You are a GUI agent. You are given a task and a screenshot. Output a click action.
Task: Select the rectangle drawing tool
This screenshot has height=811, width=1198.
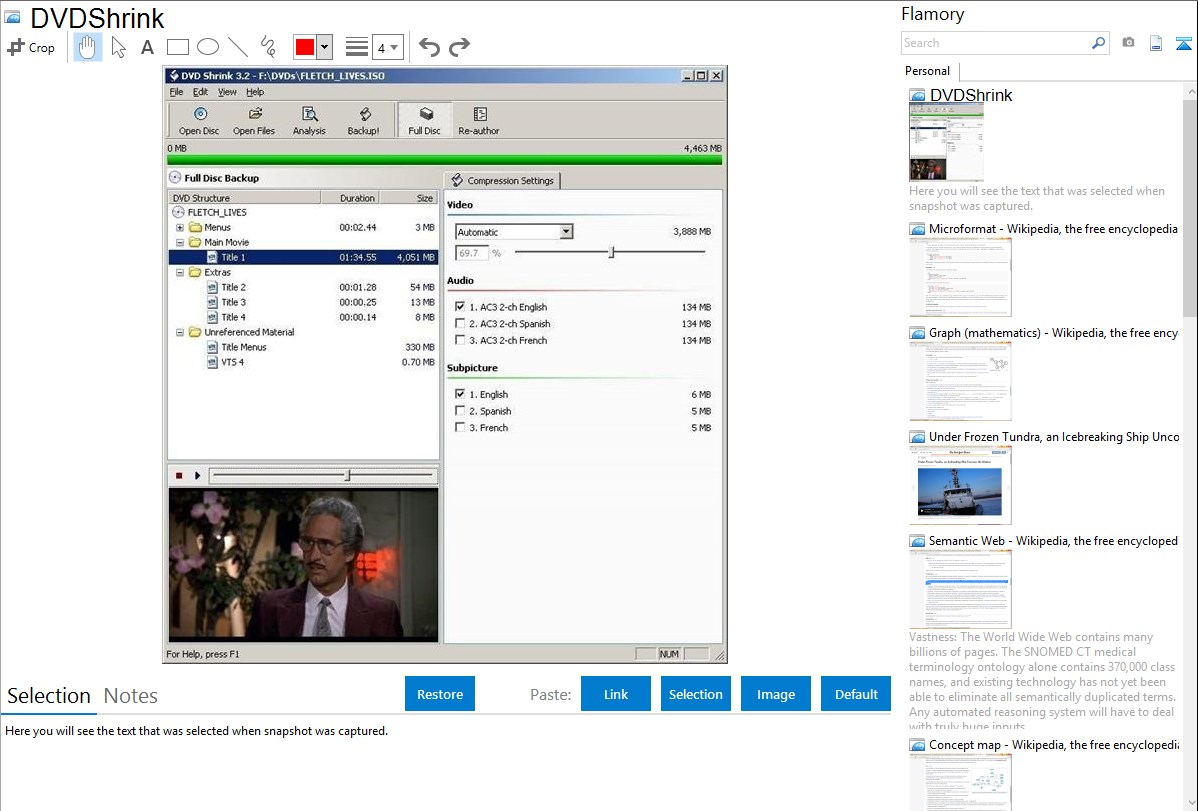click(177, 47)
